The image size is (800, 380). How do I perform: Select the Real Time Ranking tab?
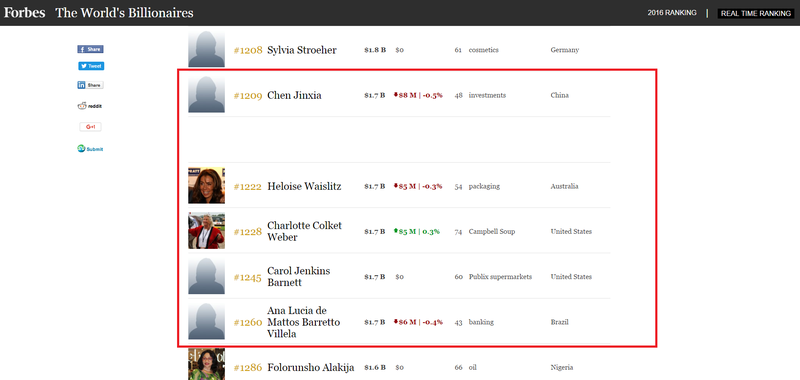point(756,13)
